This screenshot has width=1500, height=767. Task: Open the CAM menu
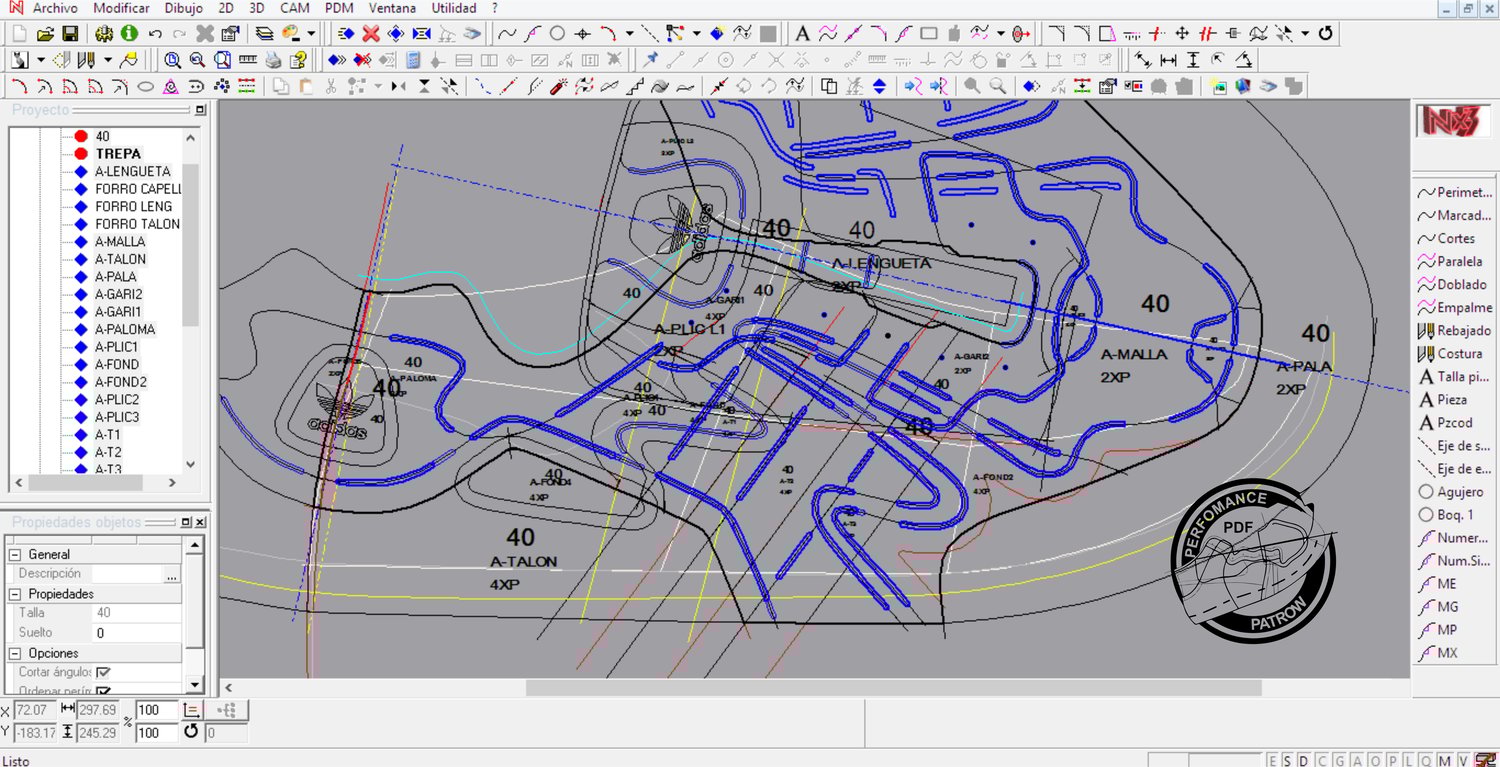(295, 8)
